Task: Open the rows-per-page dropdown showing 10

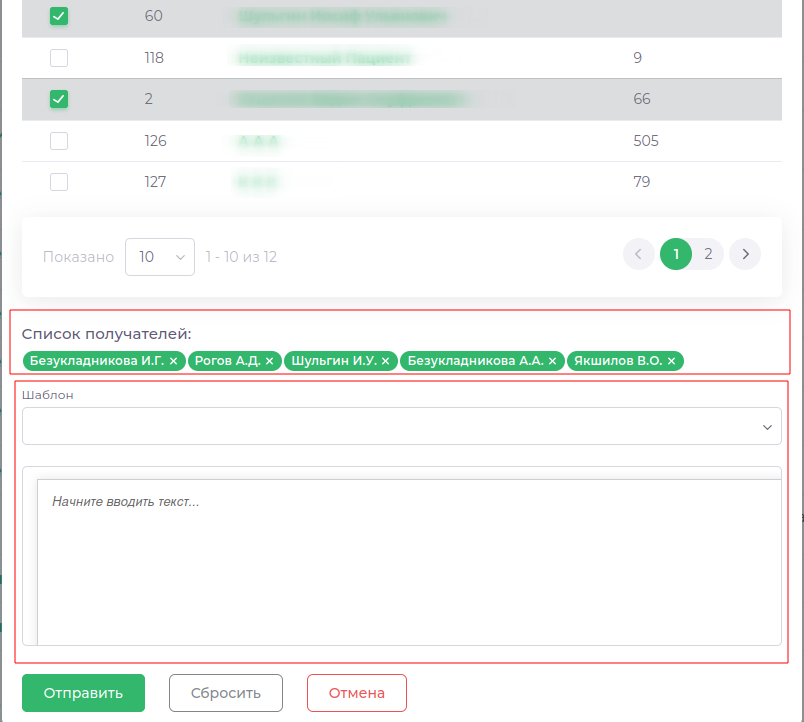Action: point(160,257)
